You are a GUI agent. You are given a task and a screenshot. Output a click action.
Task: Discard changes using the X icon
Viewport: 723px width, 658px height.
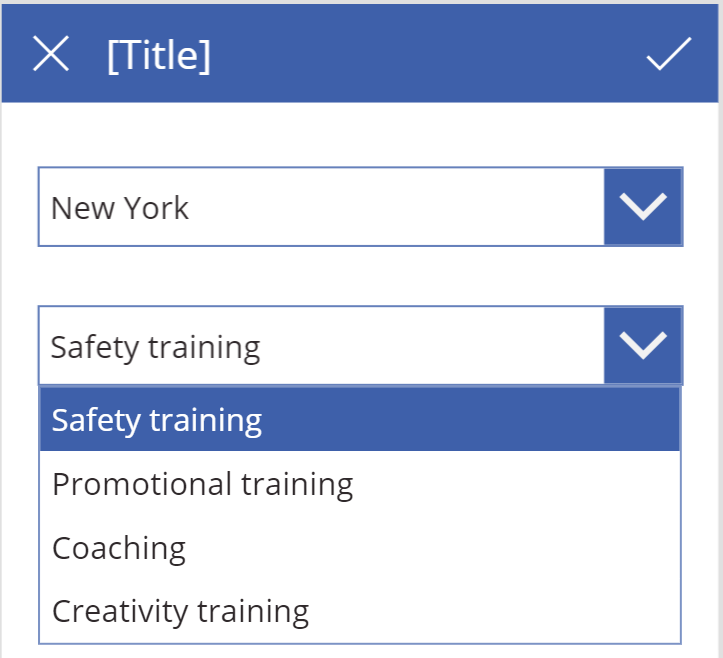(51, 53)
